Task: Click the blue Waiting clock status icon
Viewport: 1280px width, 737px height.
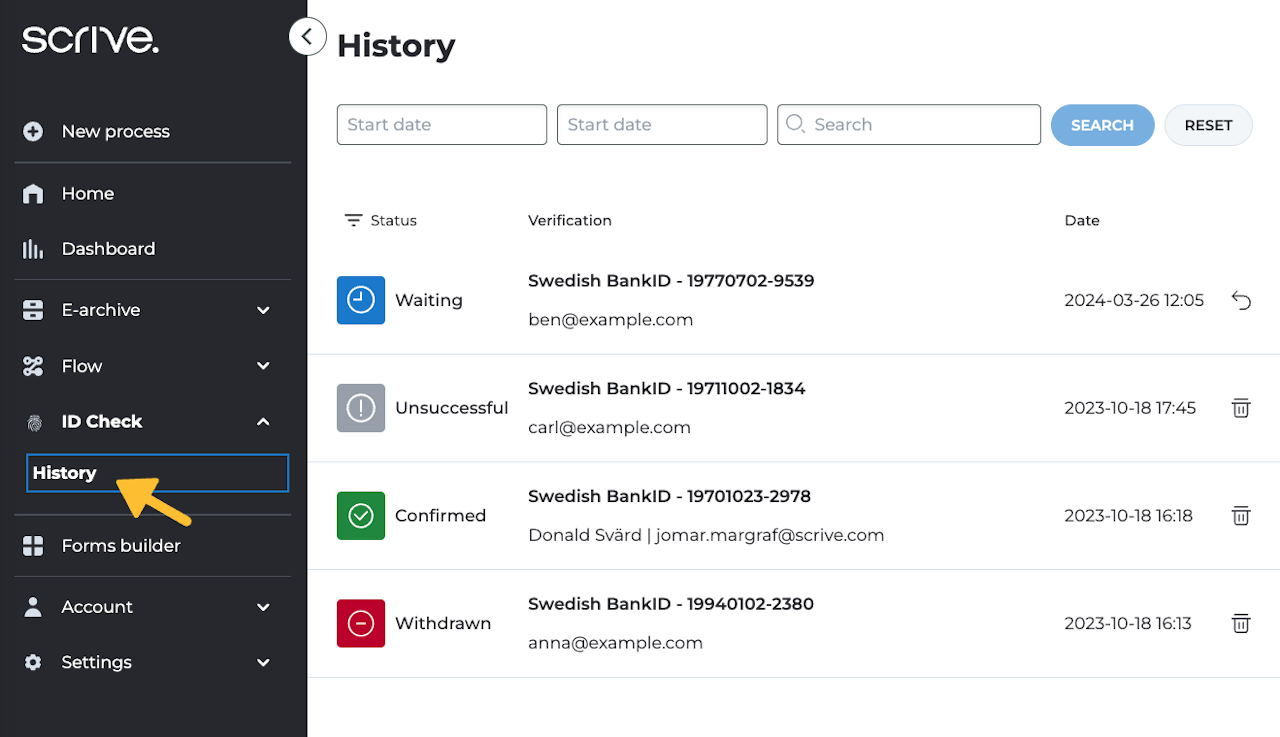Action: 361,300
